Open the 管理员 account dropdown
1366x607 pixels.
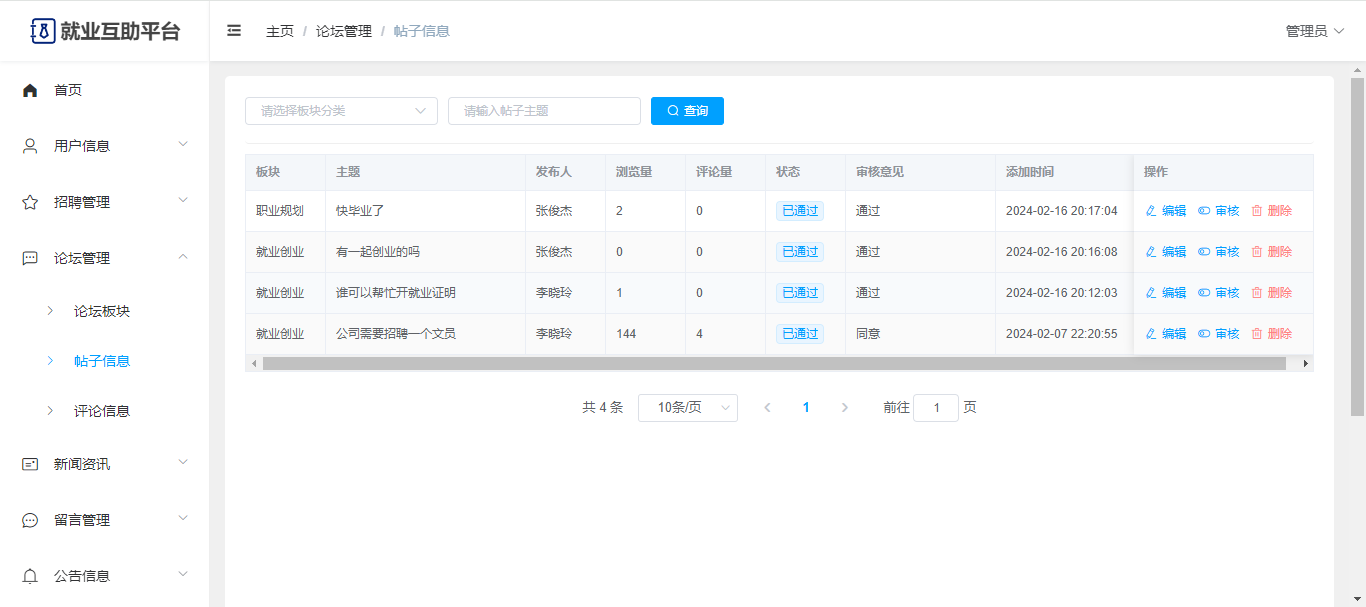click(x=1314, y=31)
